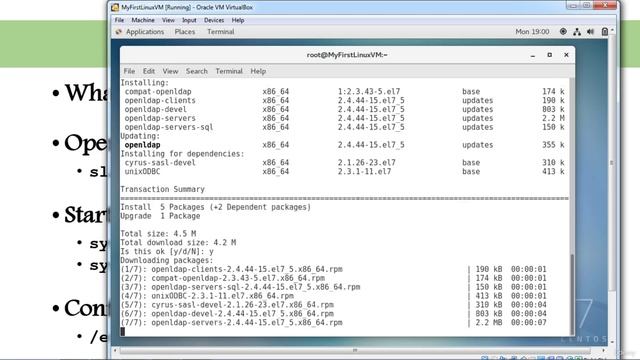
Task: Click left arrow of horizontal scrollbar
Action: (115, 350)
